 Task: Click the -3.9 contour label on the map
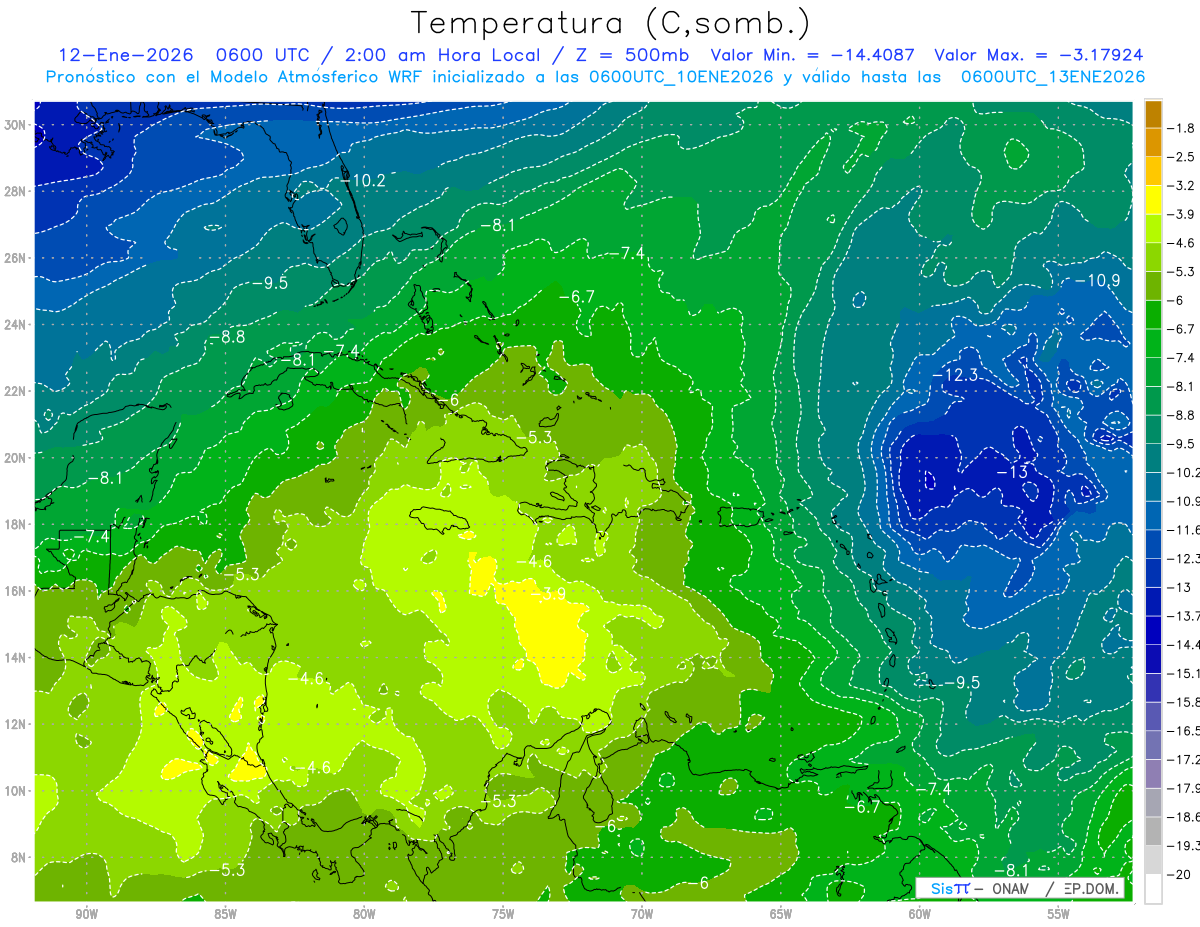547,593
